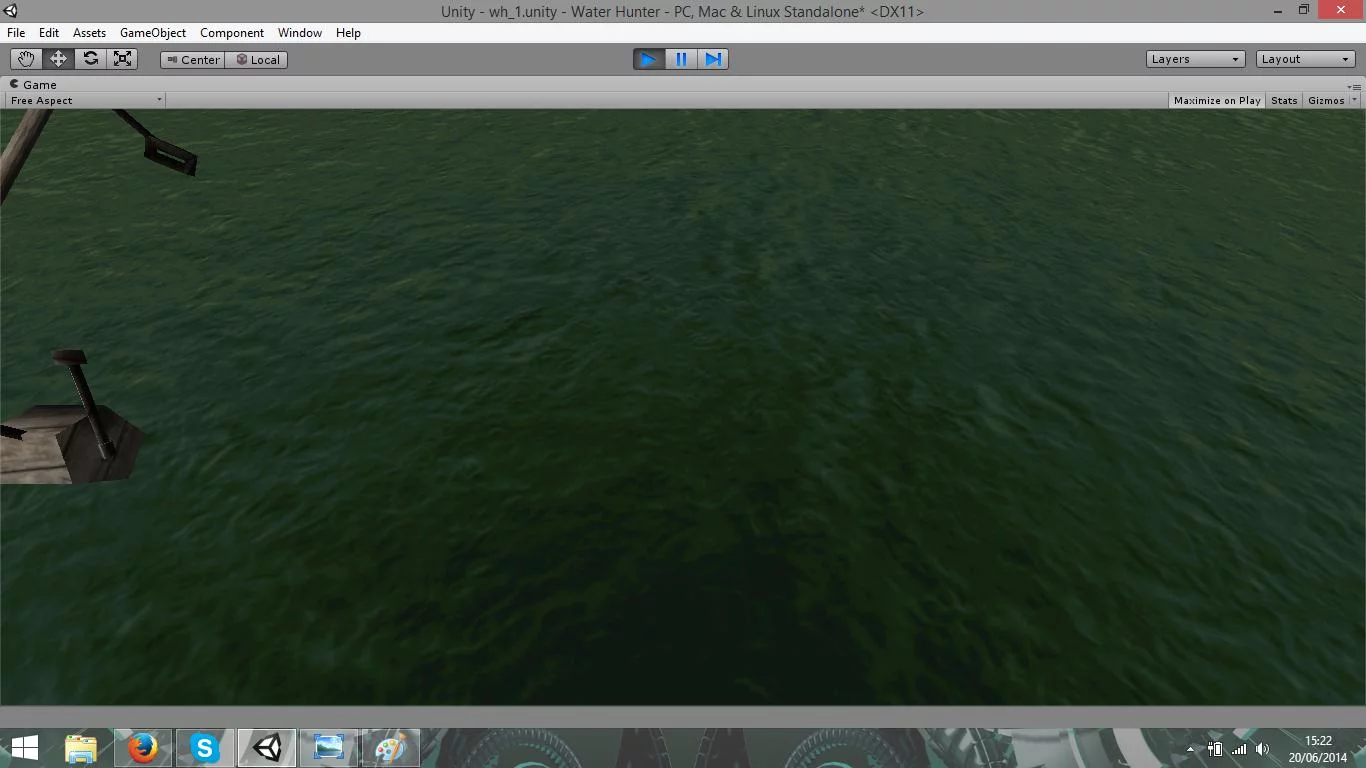Restore down the Unity window
The width and height of the screenshot is (1366, 768).
pyautogui.click(x=1304, y=11)
